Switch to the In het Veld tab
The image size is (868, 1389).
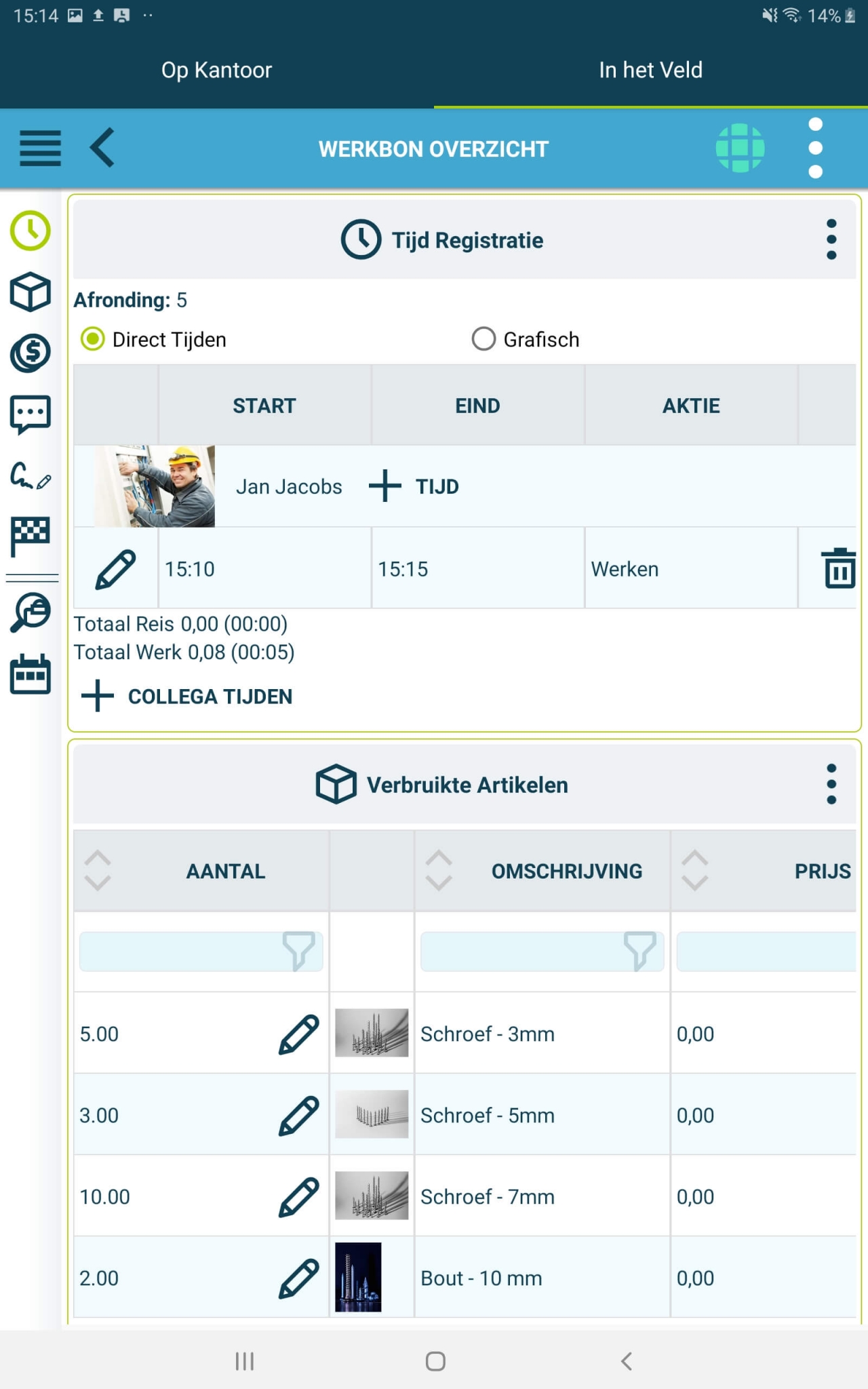650,70
